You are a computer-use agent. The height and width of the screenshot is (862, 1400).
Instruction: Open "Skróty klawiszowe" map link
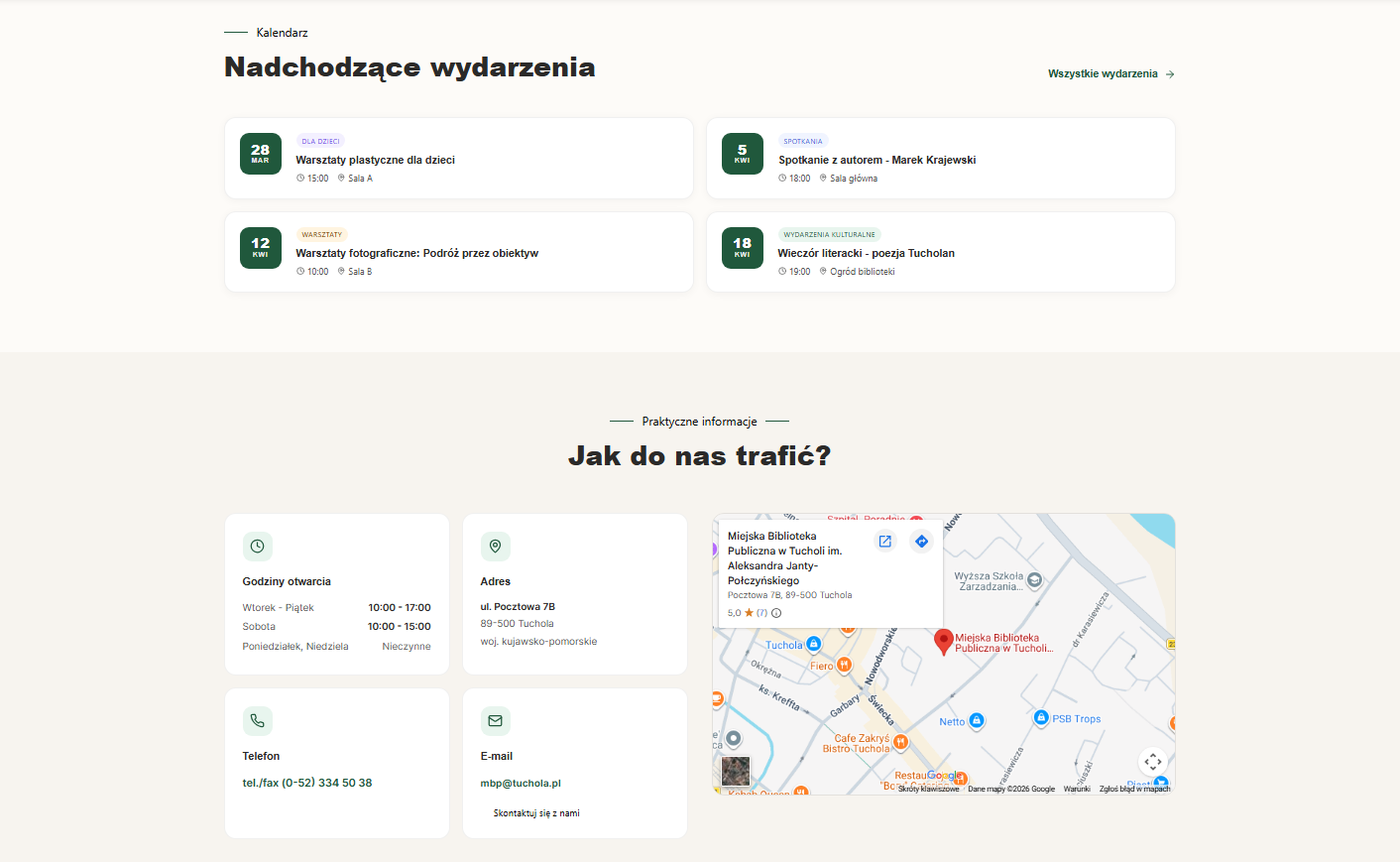click(x=929, y=790)
